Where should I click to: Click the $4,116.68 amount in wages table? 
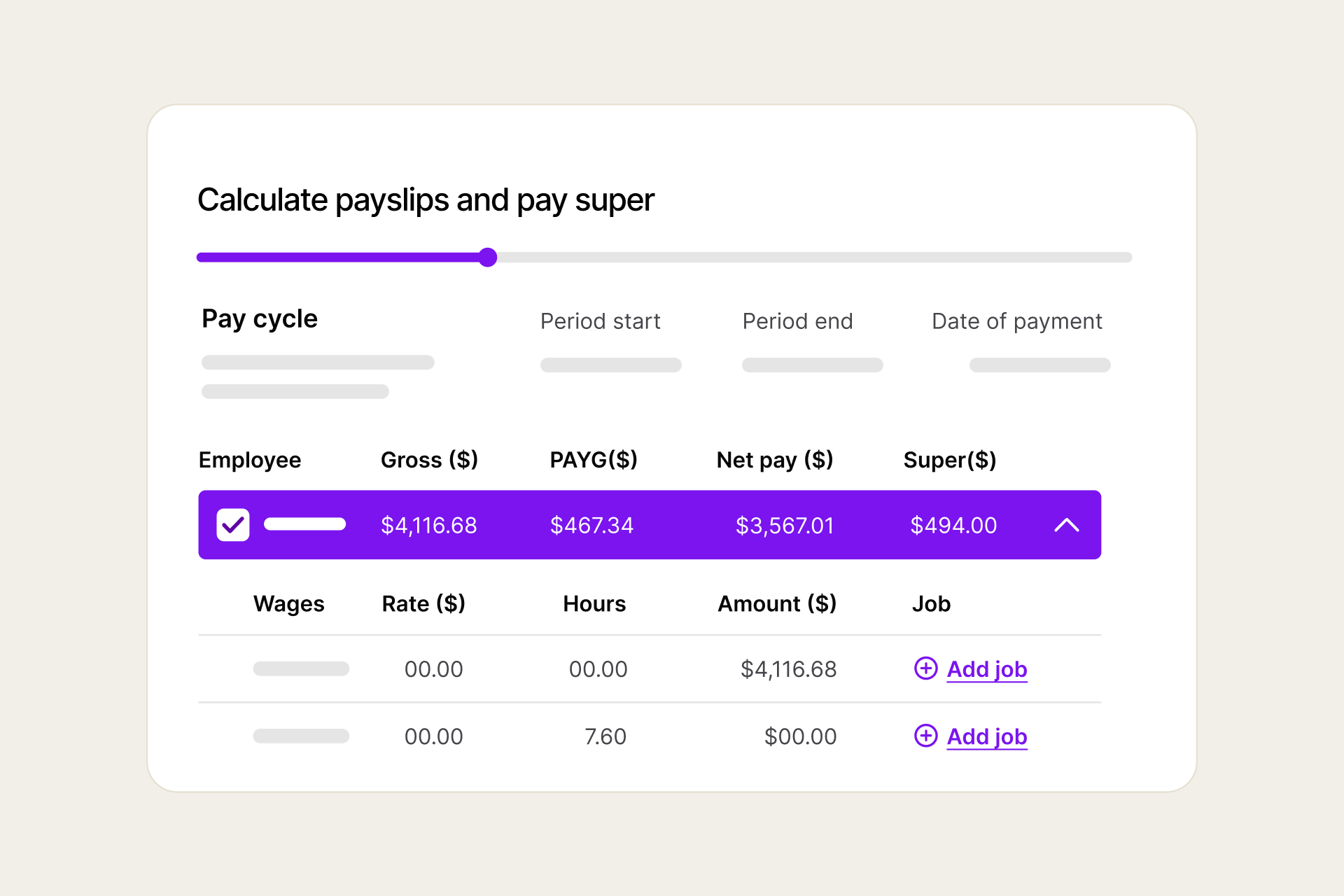[789, 669]
